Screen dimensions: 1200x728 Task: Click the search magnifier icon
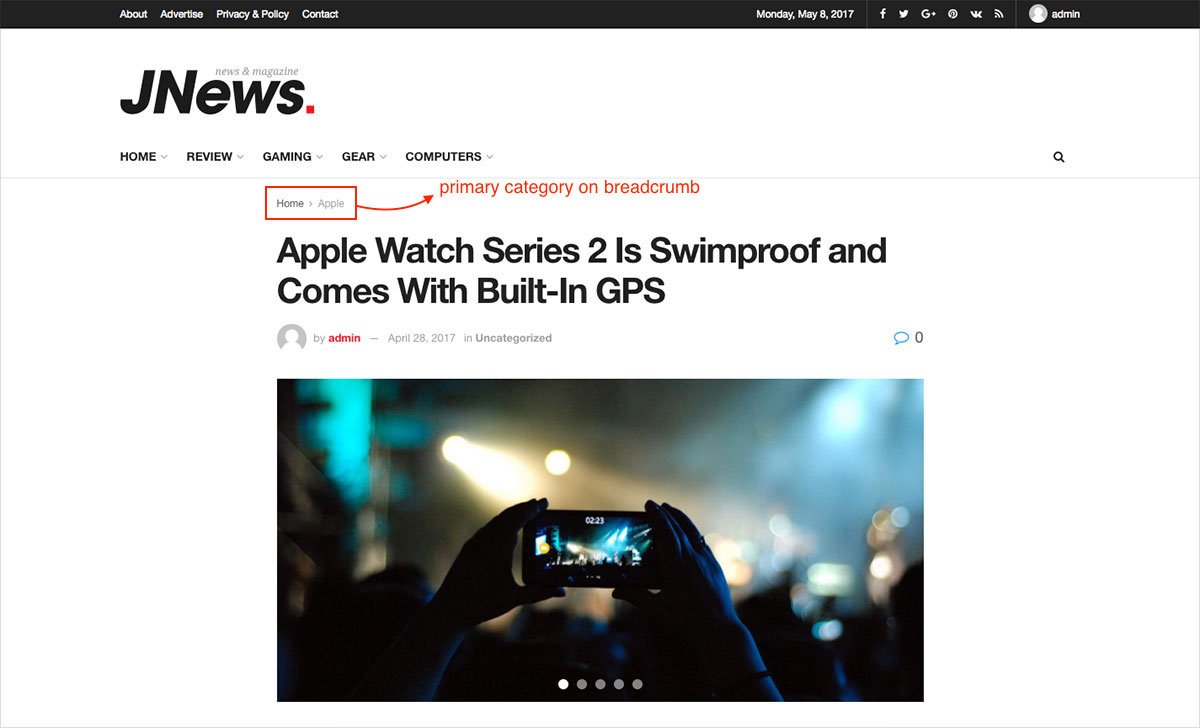tap(1059, 157)
